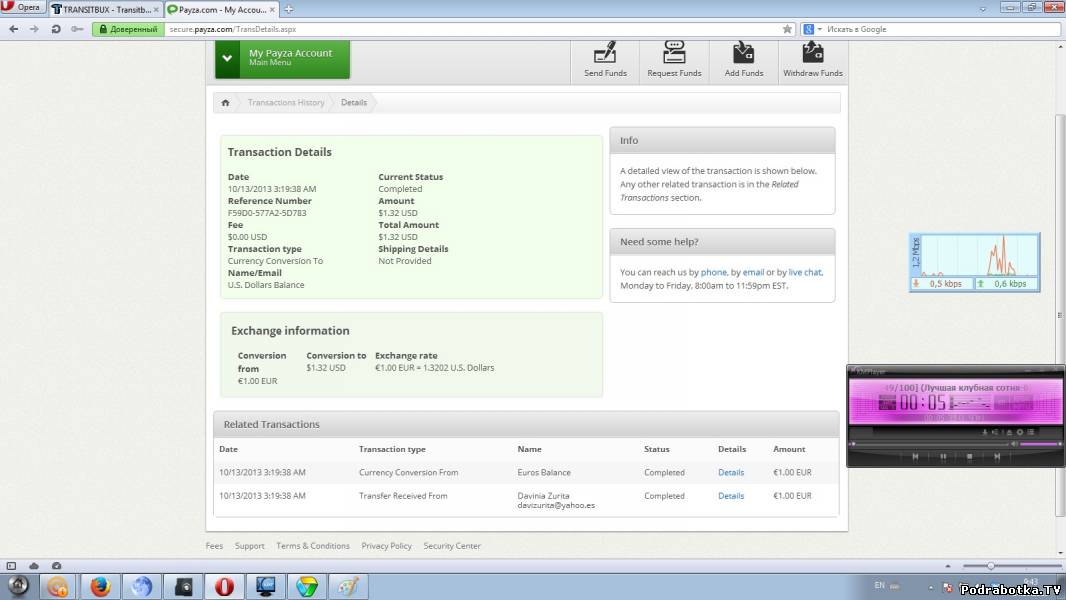The height and width of the screenshot is (600, 1066).
Task: Bookmark the page with the star icon
Action: [787, 29]
